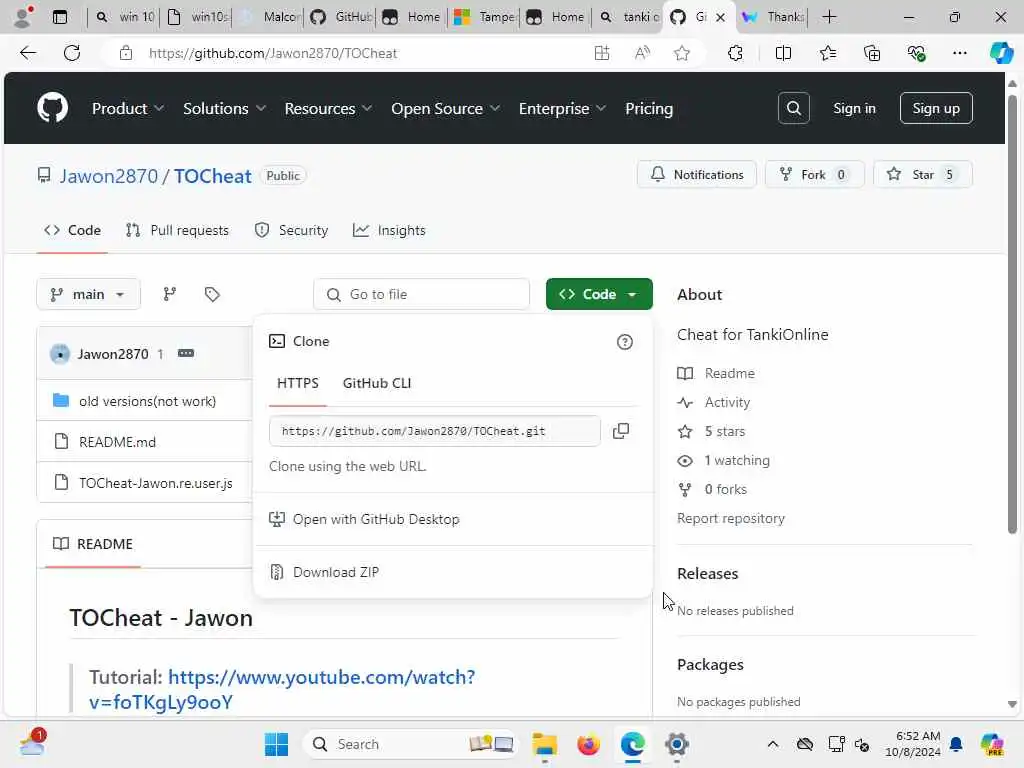Star the TOCheat repository
Image resolution: width=1024 pixels, height=768 pixels.
(922, 175)
